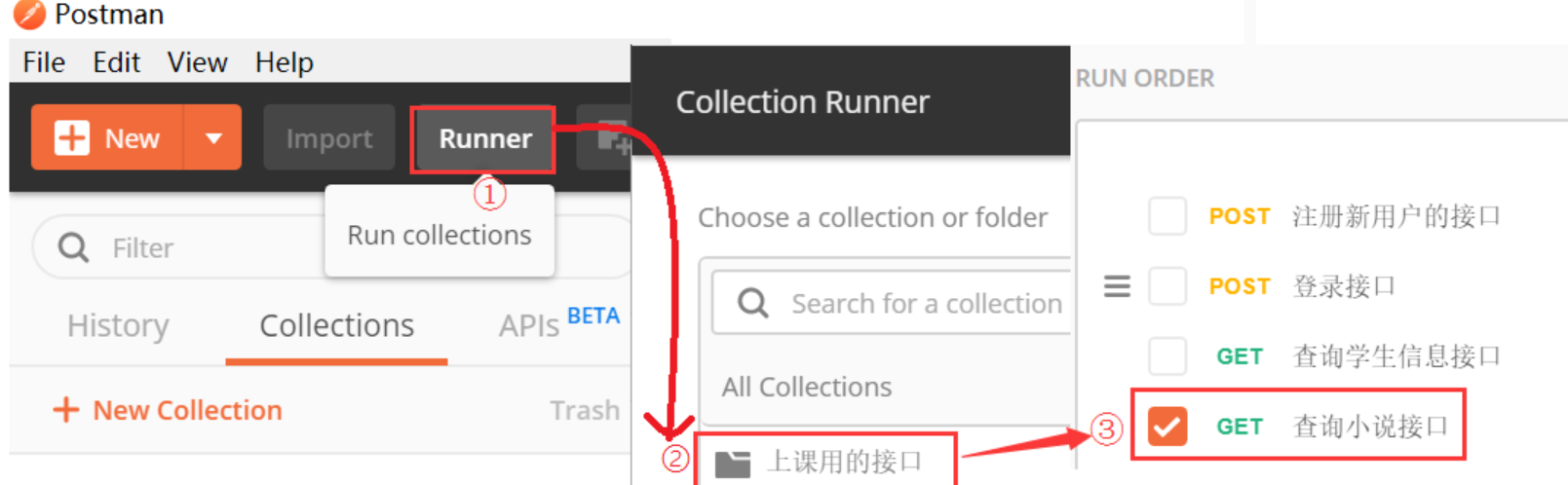Click the folder icon for 上课用的接口
This screenshot has height=485, width=1568.
click(x=733, y=463)
